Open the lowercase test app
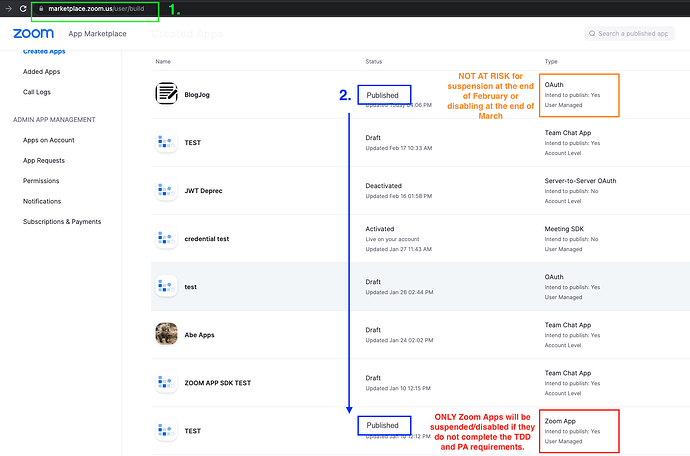 tap(191, 287)
